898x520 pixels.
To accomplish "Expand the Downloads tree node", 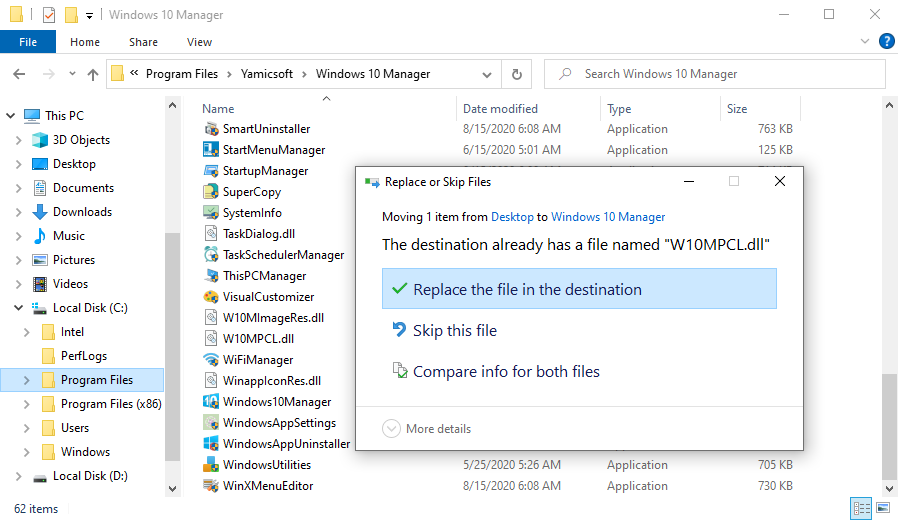I will click(18, 212).
